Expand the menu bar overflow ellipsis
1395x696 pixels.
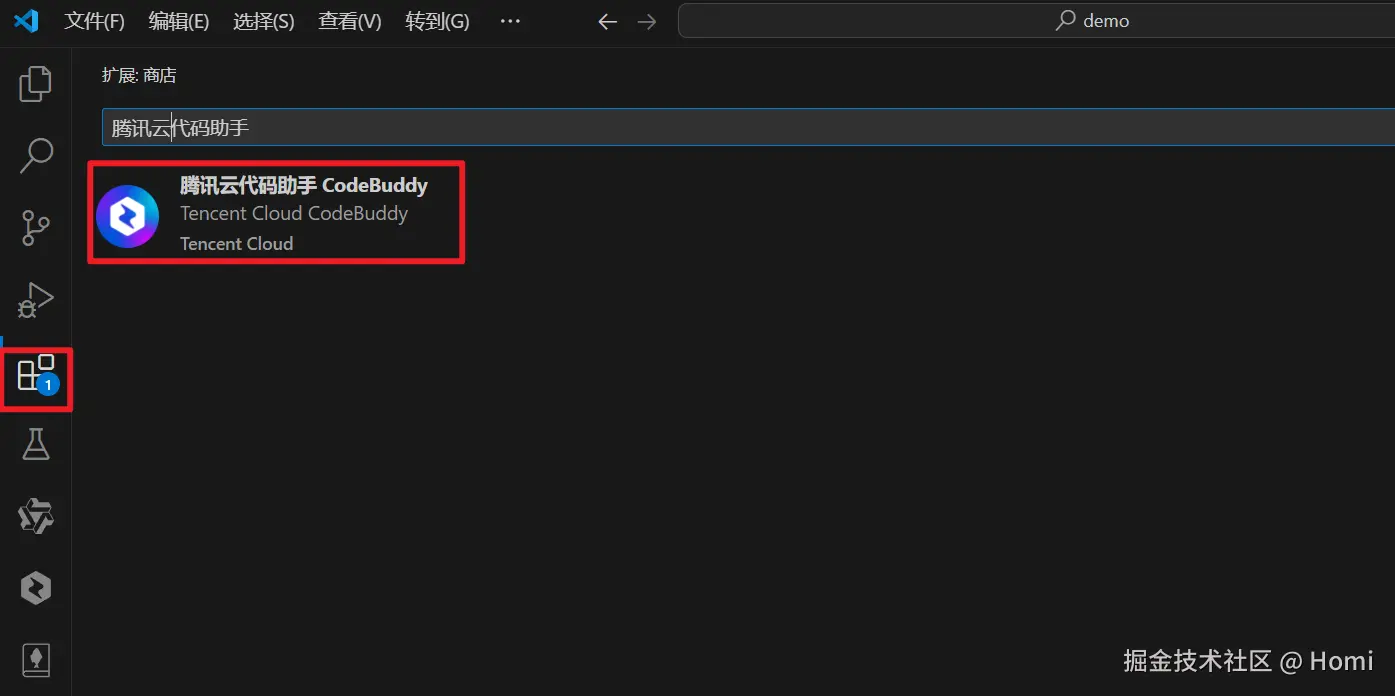[x=510, y=21]
